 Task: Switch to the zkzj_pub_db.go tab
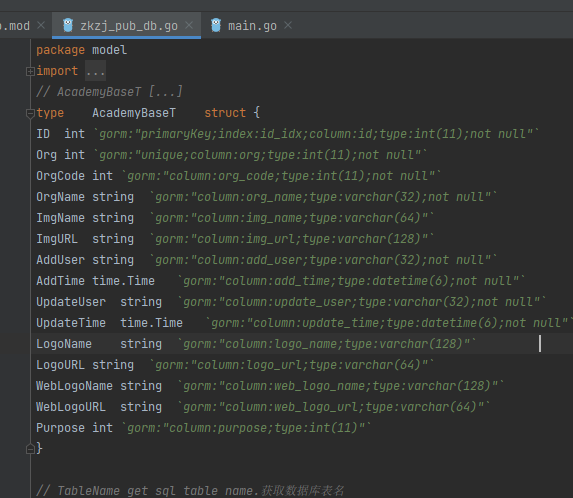(x=126, y=26)
